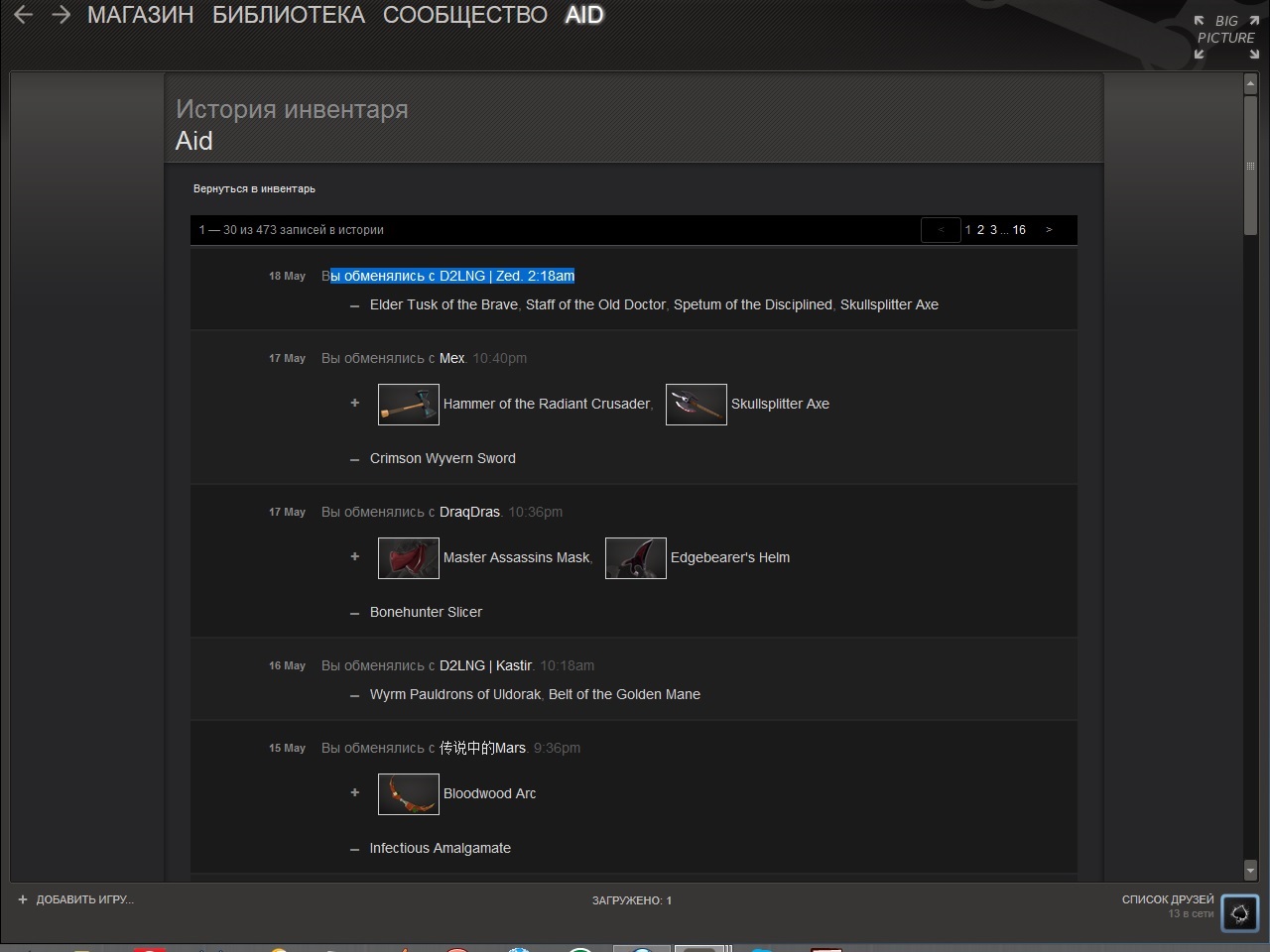This screenshot has width=1270, height=952.
Task: Select Bloodwood Arc item name
Action: [489, 793]
